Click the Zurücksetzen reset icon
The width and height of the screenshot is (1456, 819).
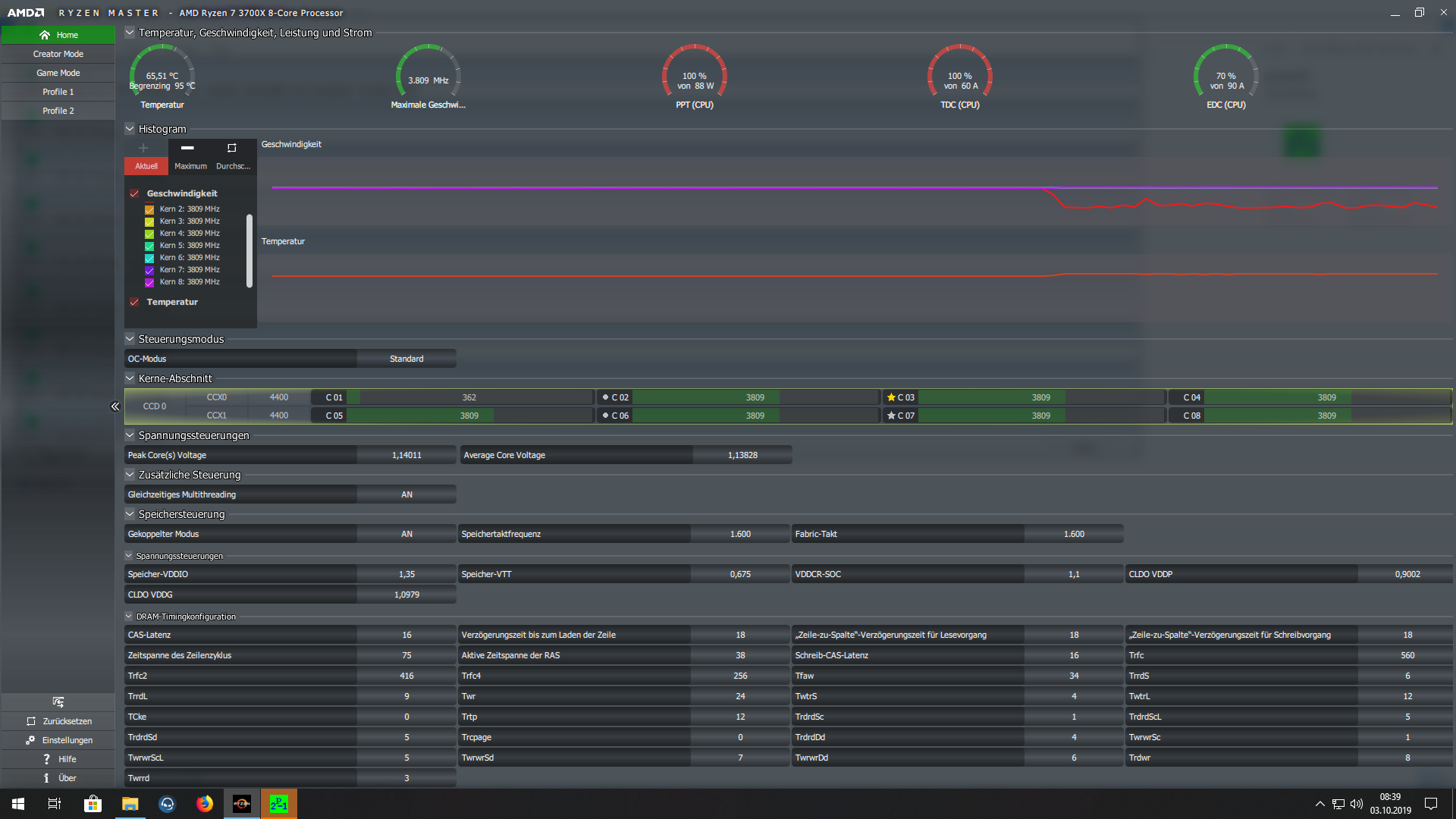[x=31, y=721]
